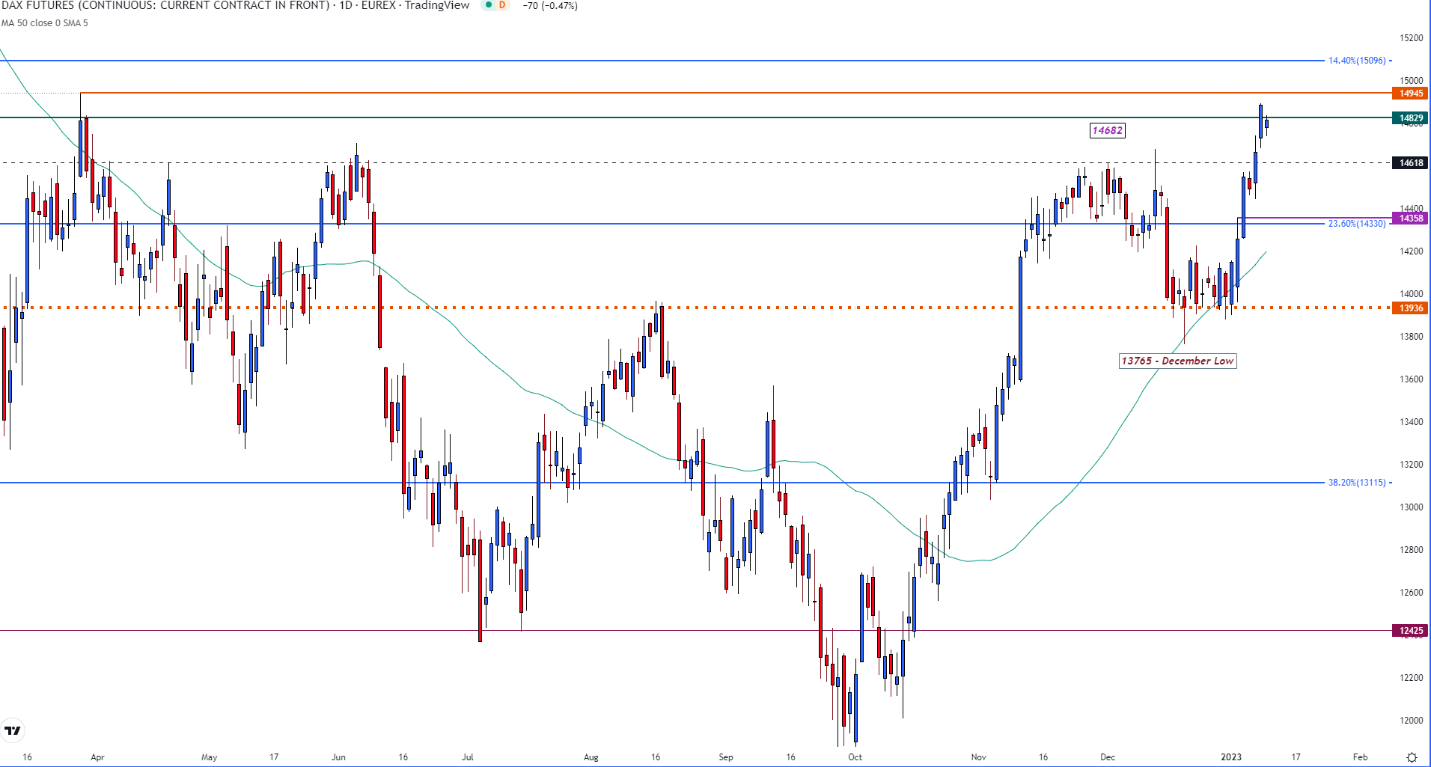Image resolution: width=1431 pixels, height=767 pixels.
Task: Click 2023 on the time axis
Action: tap(1232, 757)
